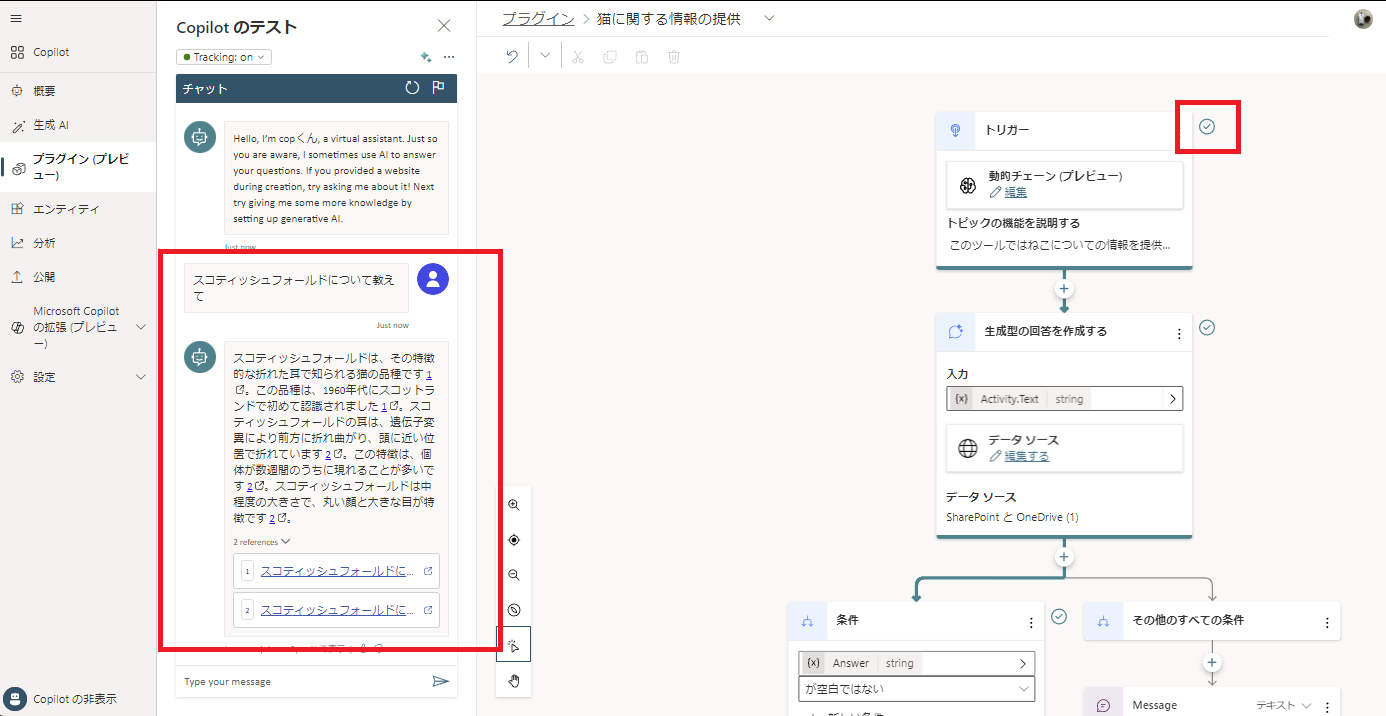The image size is (1386, 716).
Task: Activate the hand pan tool
Action: tap(514, 681)
